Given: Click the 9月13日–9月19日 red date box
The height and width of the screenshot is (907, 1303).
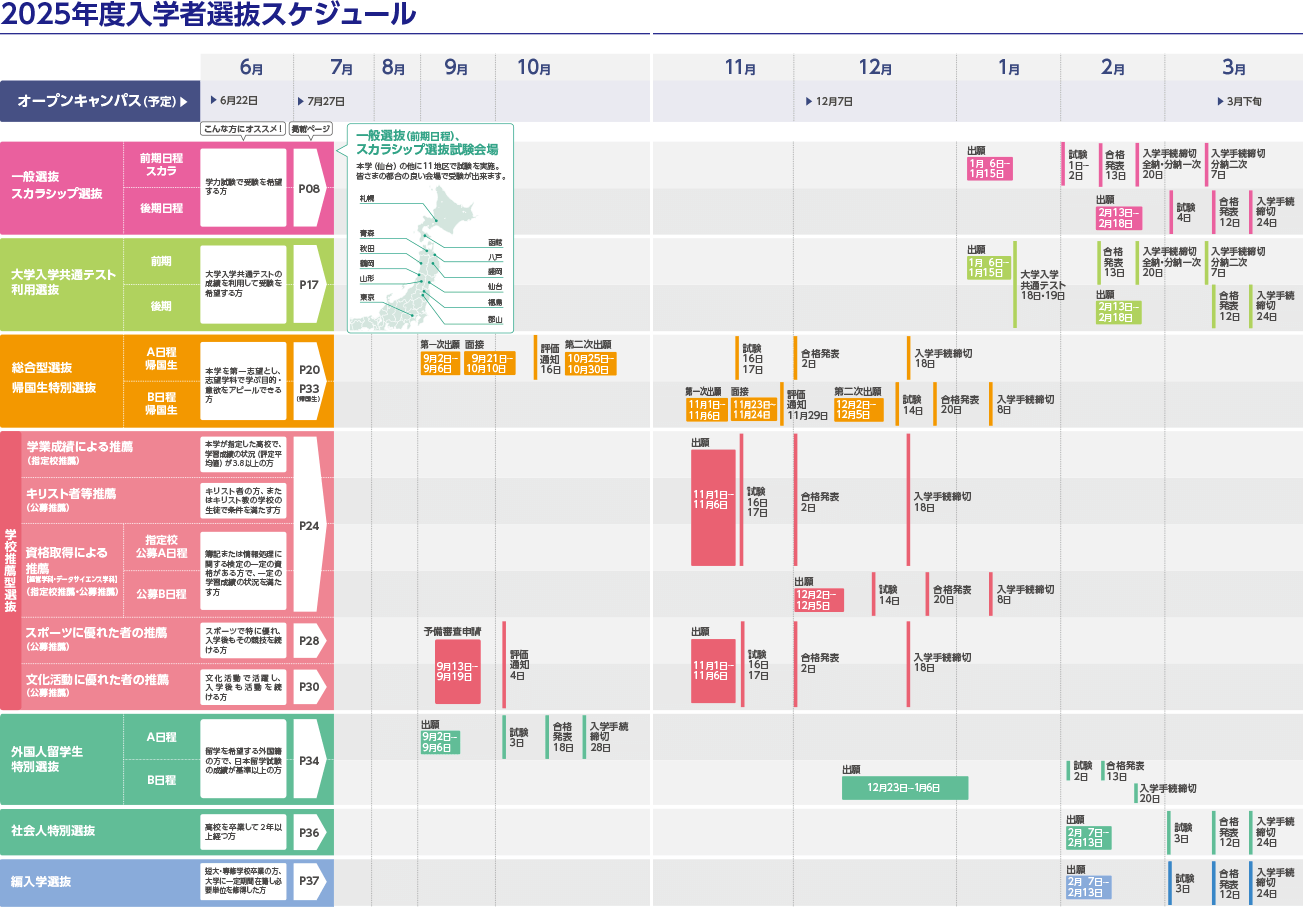Looking at the screenshot, I should [x=458, y=671].
